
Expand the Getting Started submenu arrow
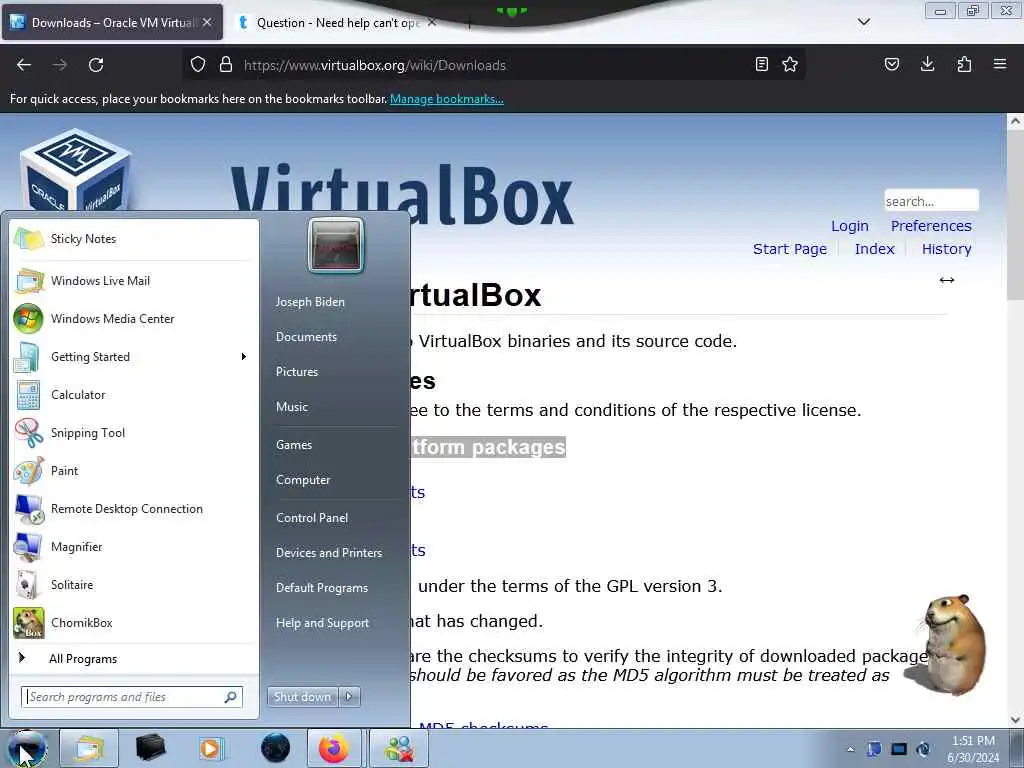tap(244, 357)
